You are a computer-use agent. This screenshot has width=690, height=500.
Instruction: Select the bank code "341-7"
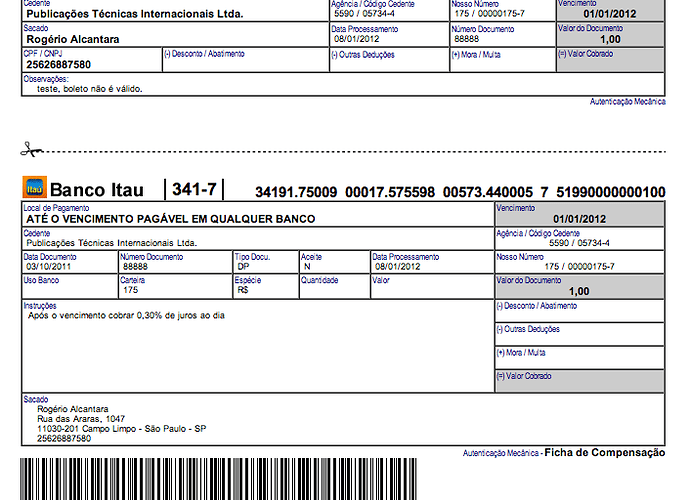[194, 189]
